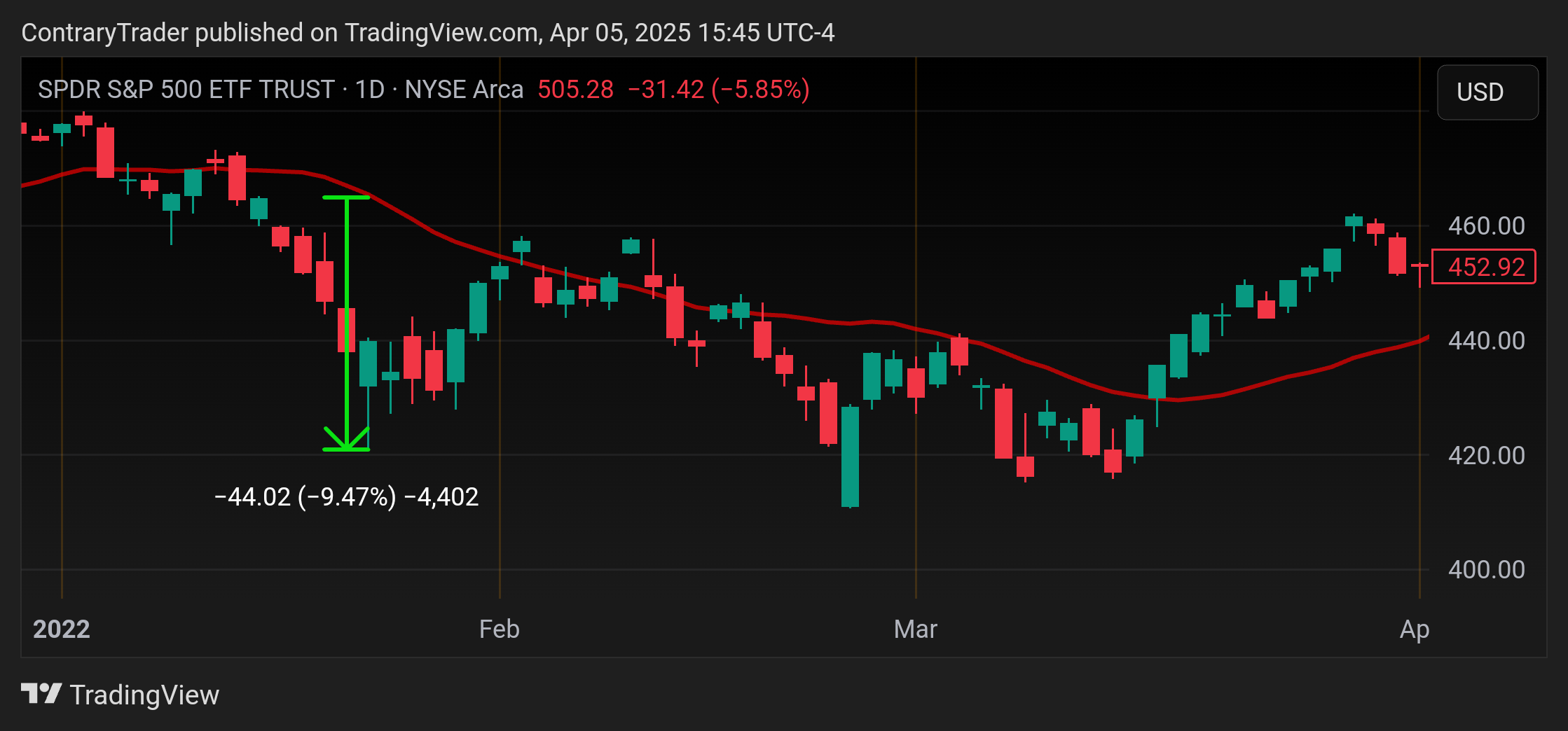
Task: Click the 420.00 price axis label
Action: point(1486,456)
